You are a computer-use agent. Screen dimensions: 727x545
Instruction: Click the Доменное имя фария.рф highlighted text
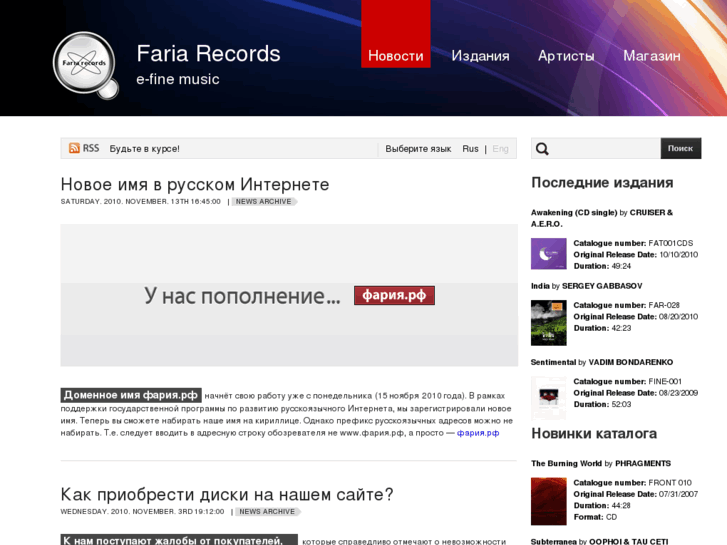pos(131,395)
